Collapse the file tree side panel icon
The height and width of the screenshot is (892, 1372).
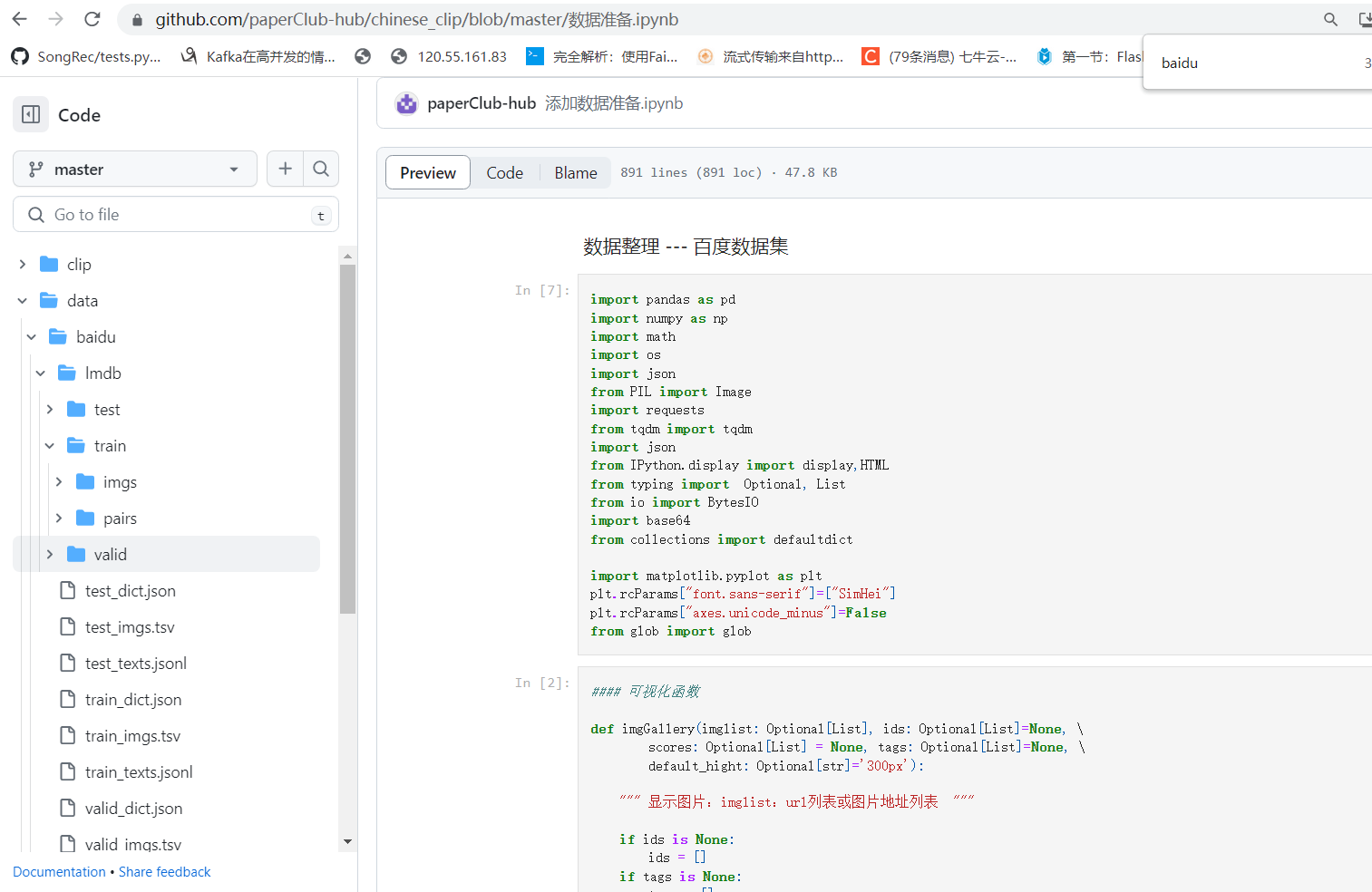pos(31,114)
